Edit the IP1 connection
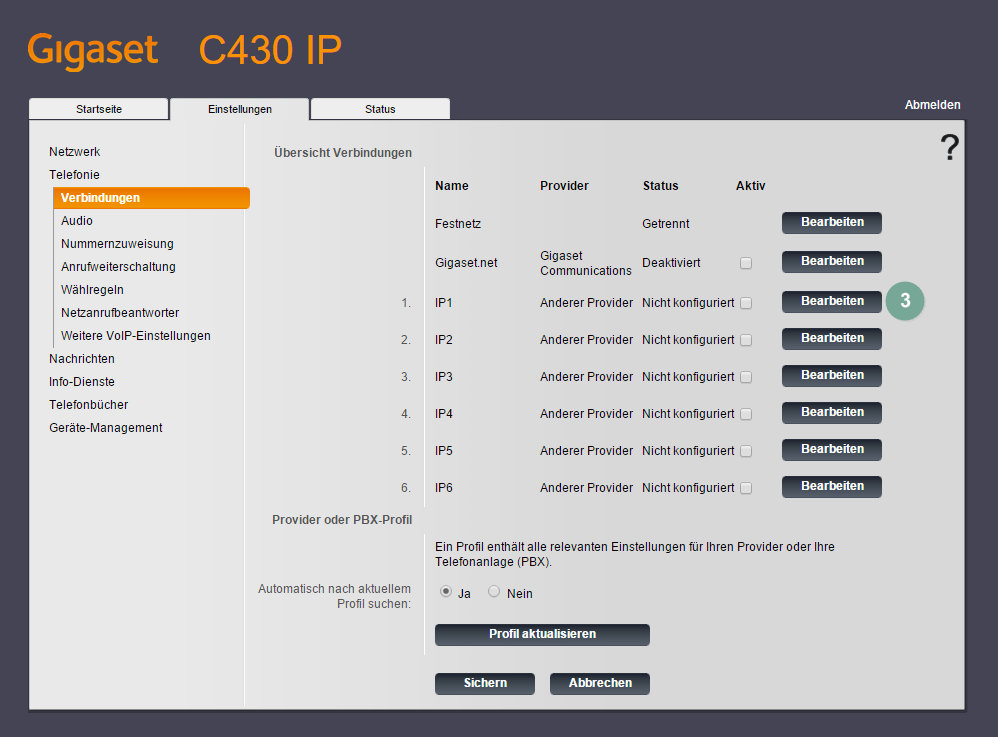998x737 pixels. (x=831, y=301)
